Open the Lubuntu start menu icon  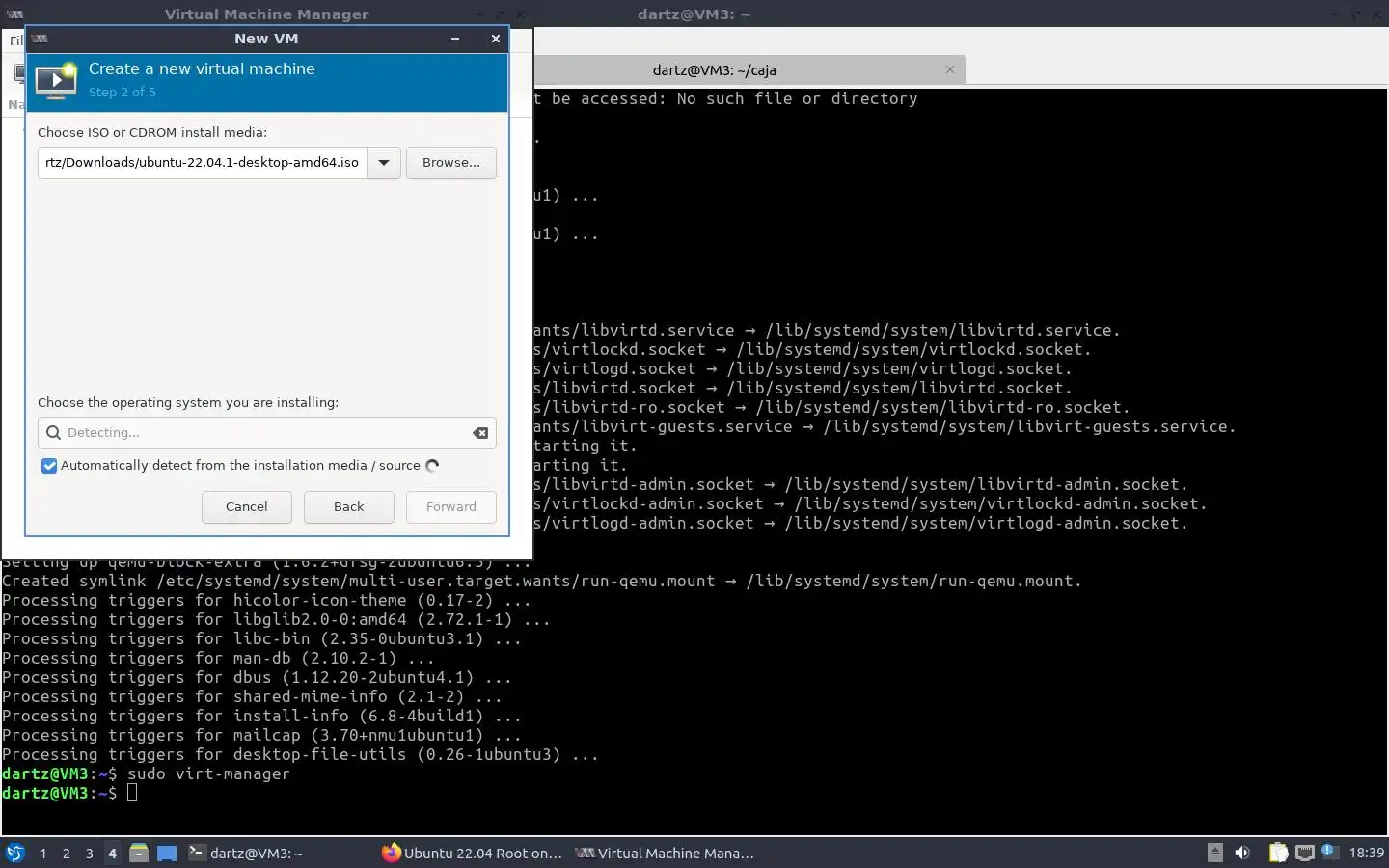point(14,853)
